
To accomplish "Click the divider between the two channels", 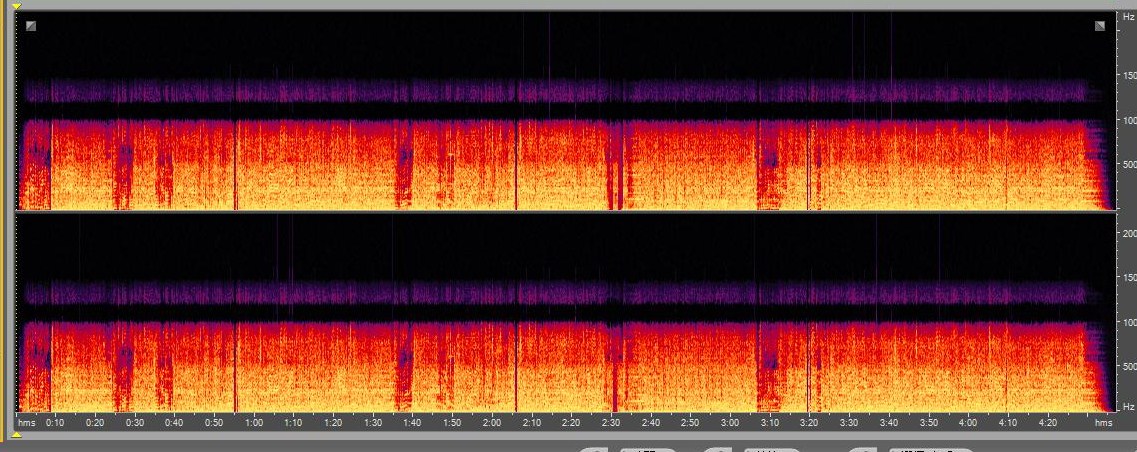I will point(565,212).
